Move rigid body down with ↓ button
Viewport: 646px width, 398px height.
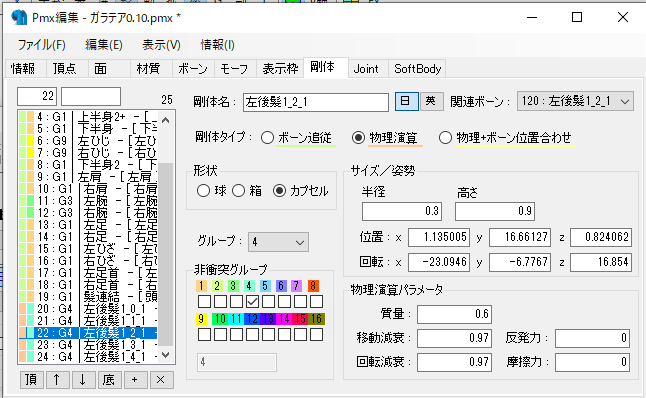[83, 379]
